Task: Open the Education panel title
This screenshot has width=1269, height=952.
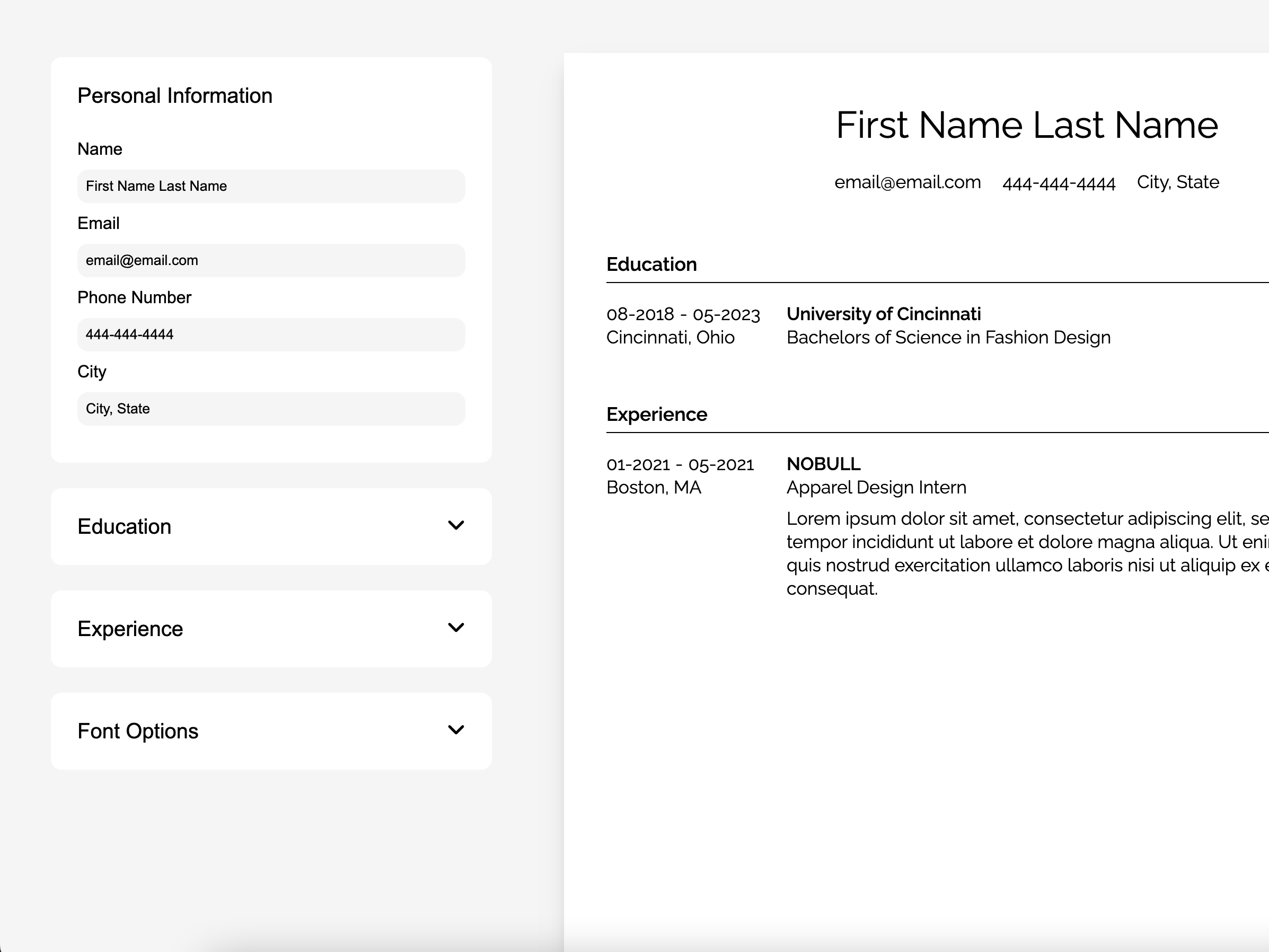Action: tap(125, 527)
